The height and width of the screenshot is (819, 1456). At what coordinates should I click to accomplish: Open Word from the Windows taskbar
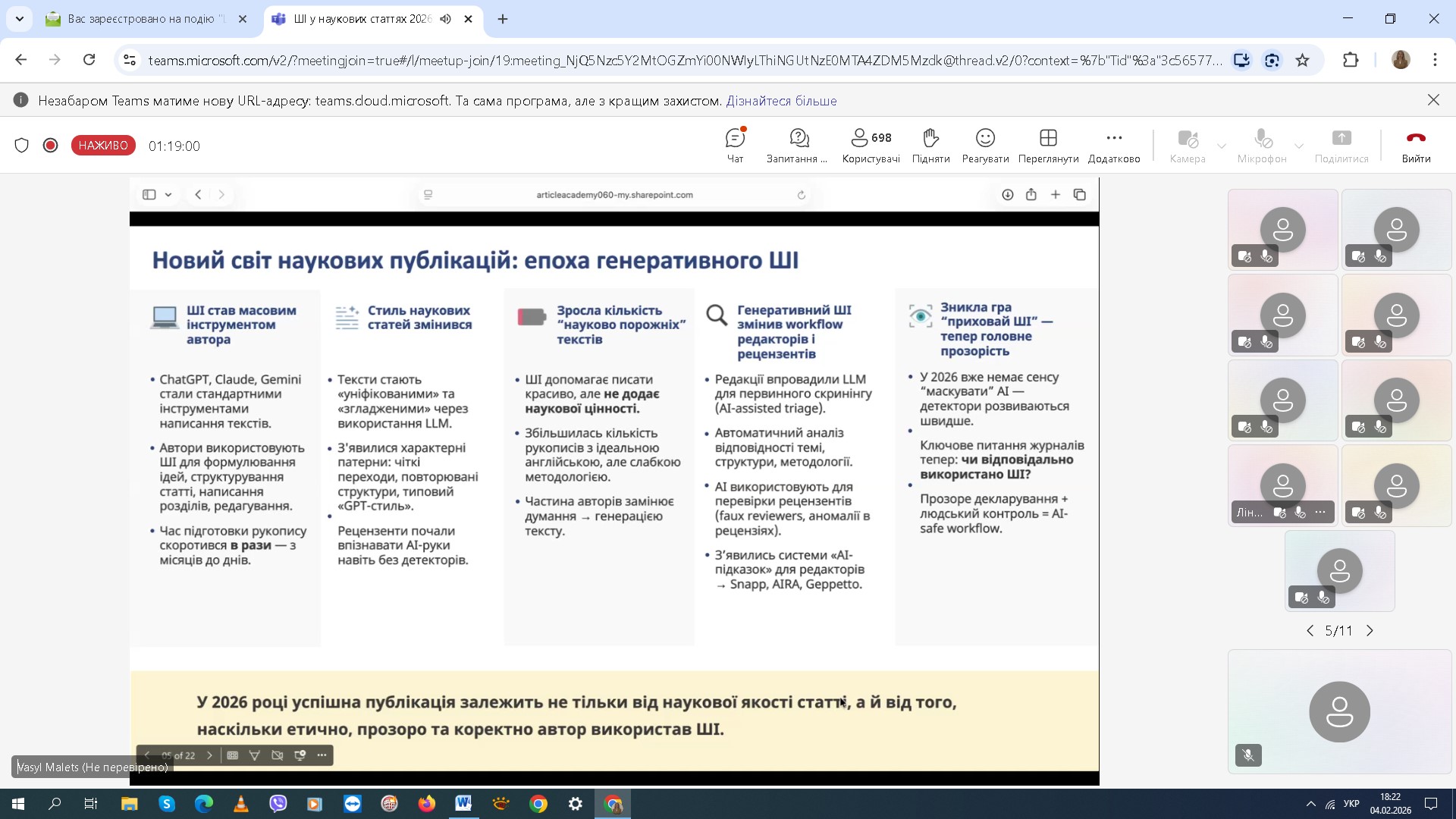pyautogui.click(x=463, y=804)
